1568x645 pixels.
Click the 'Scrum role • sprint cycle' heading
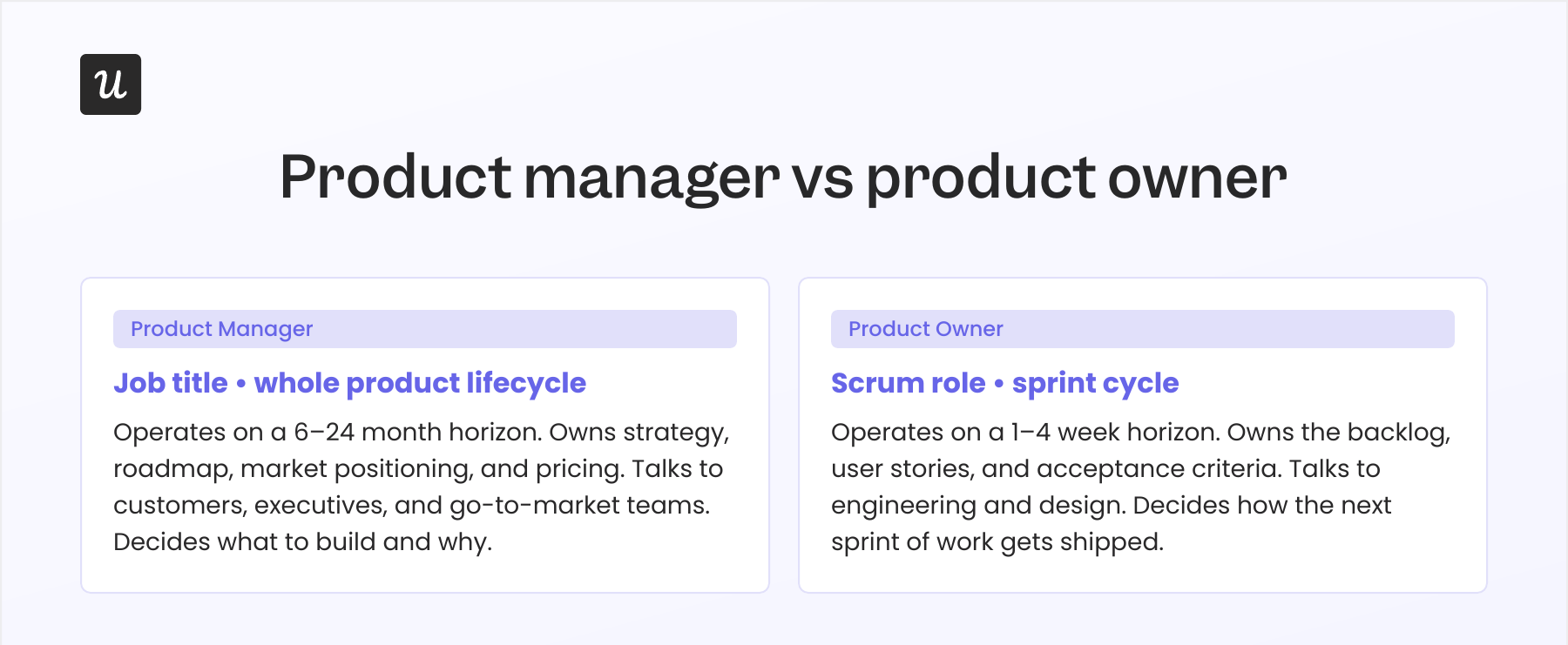1004,383
